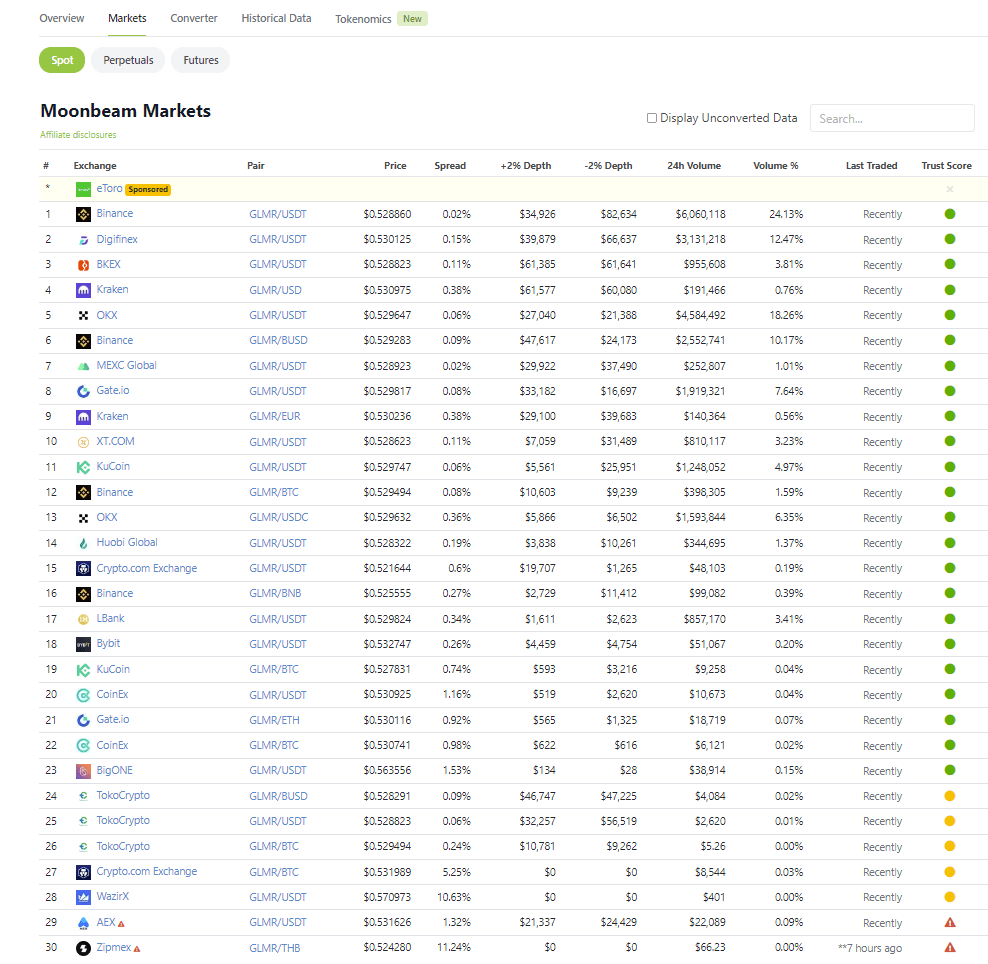Click the red warning trust score for AEX
Screen dimensions: 988x964
(x=950, y=922)
